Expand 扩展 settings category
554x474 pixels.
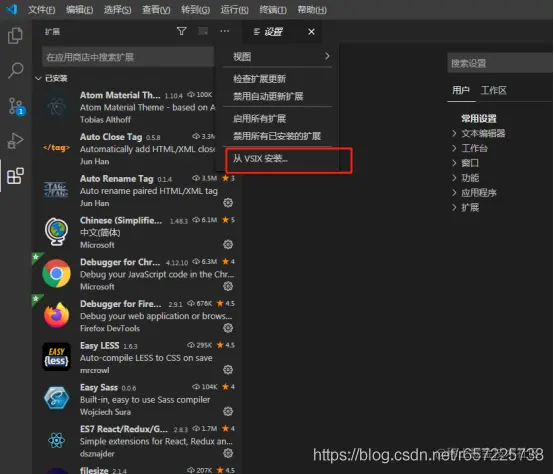pyautogui.click(x=454, y=207)
